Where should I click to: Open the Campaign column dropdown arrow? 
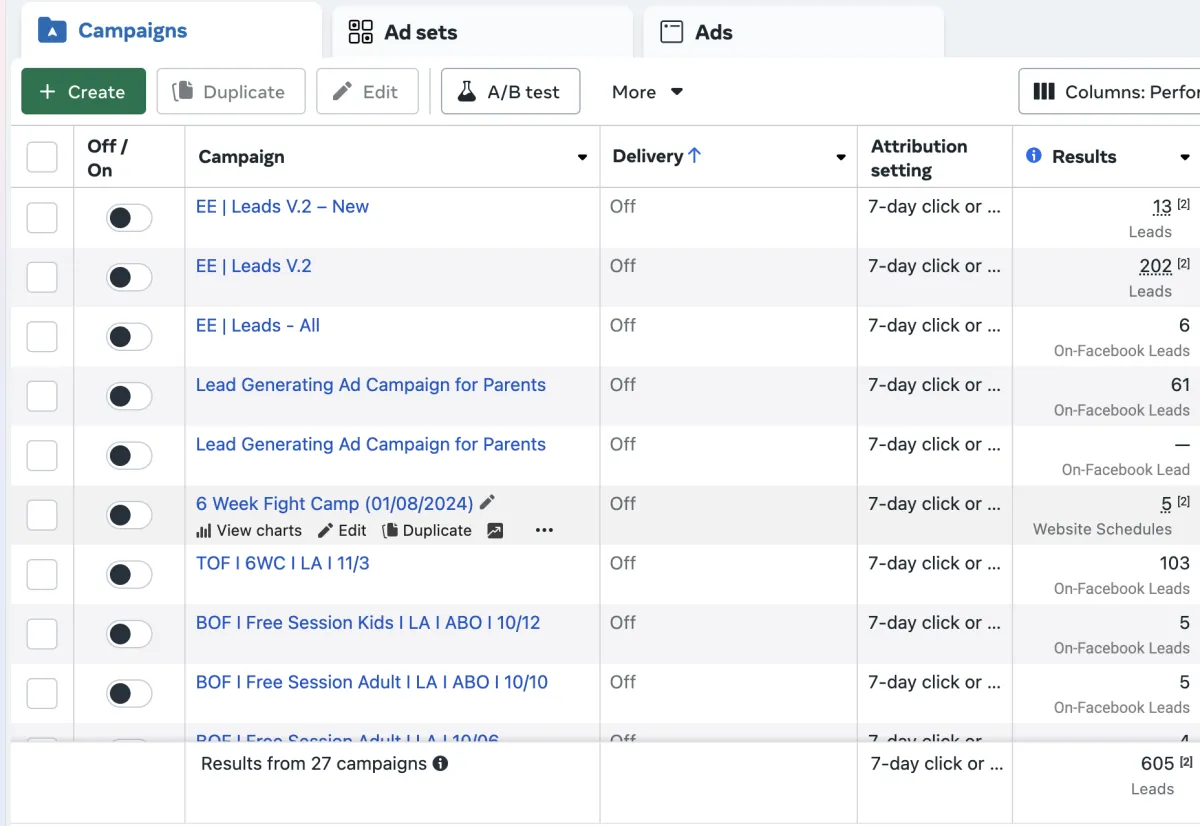pyautogui.click(x=582, y=157)
